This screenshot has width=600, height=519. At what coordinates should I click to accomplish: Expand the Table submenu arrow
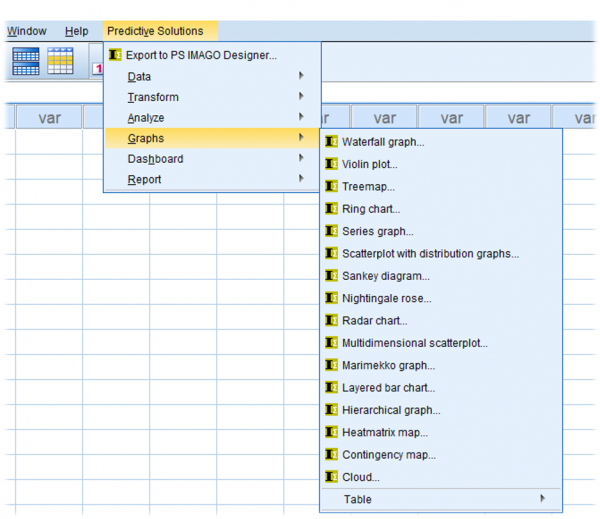tap(543, 498)
